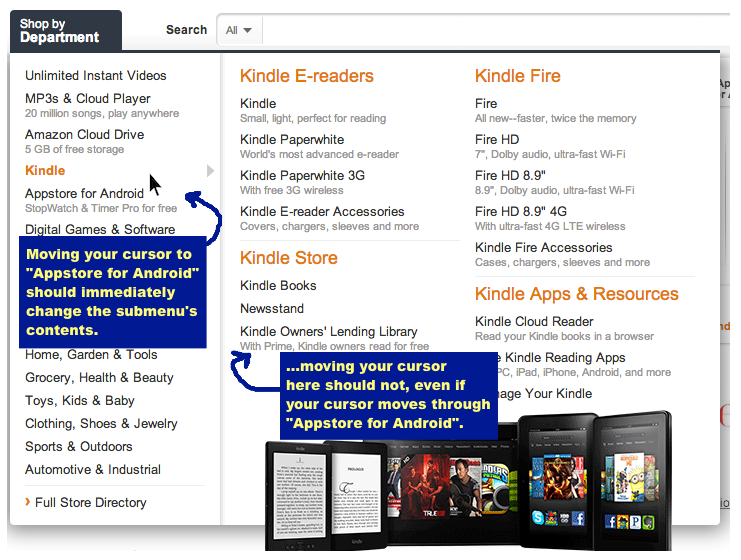Viewport: 741px width, 560px height.
Task: Click "Cases, chargers, sleeves and more" text
Action: [562, 262]
